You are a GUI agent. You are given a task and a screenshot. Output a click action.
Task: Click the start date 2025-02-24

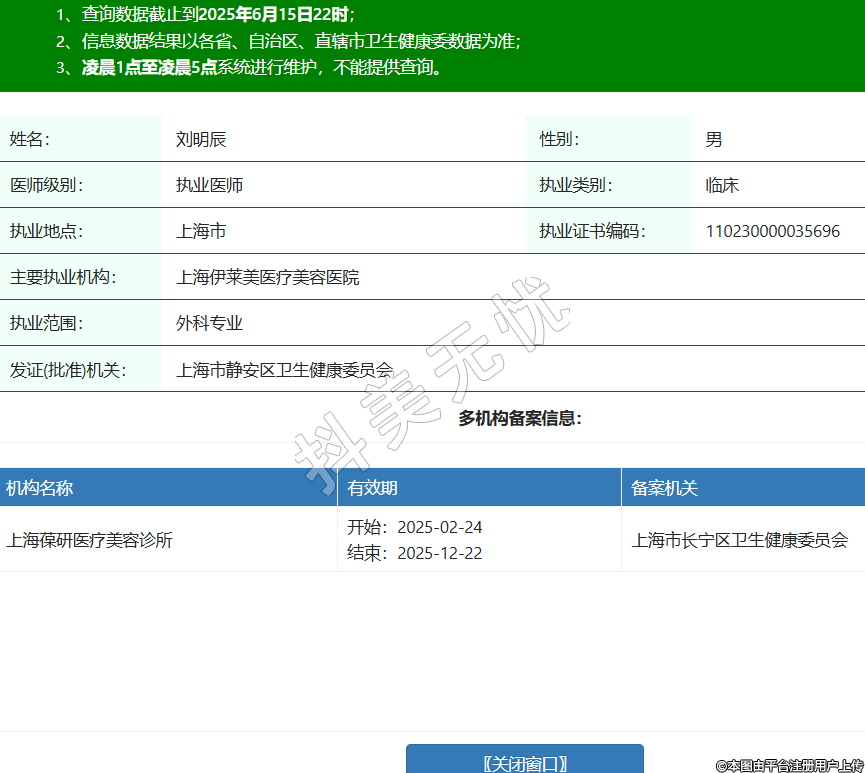[439, 527]
